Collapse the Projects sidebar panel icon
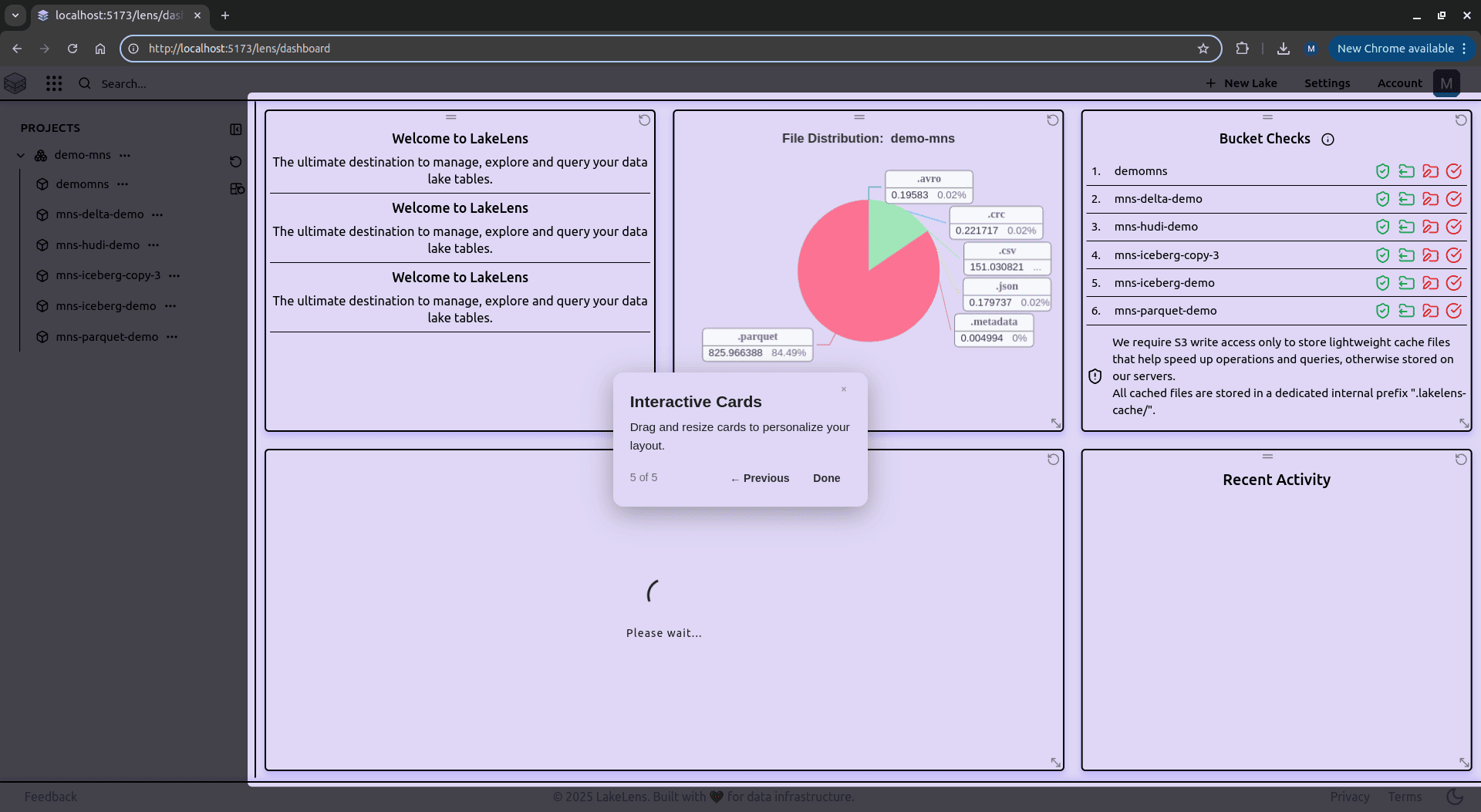 236,129
